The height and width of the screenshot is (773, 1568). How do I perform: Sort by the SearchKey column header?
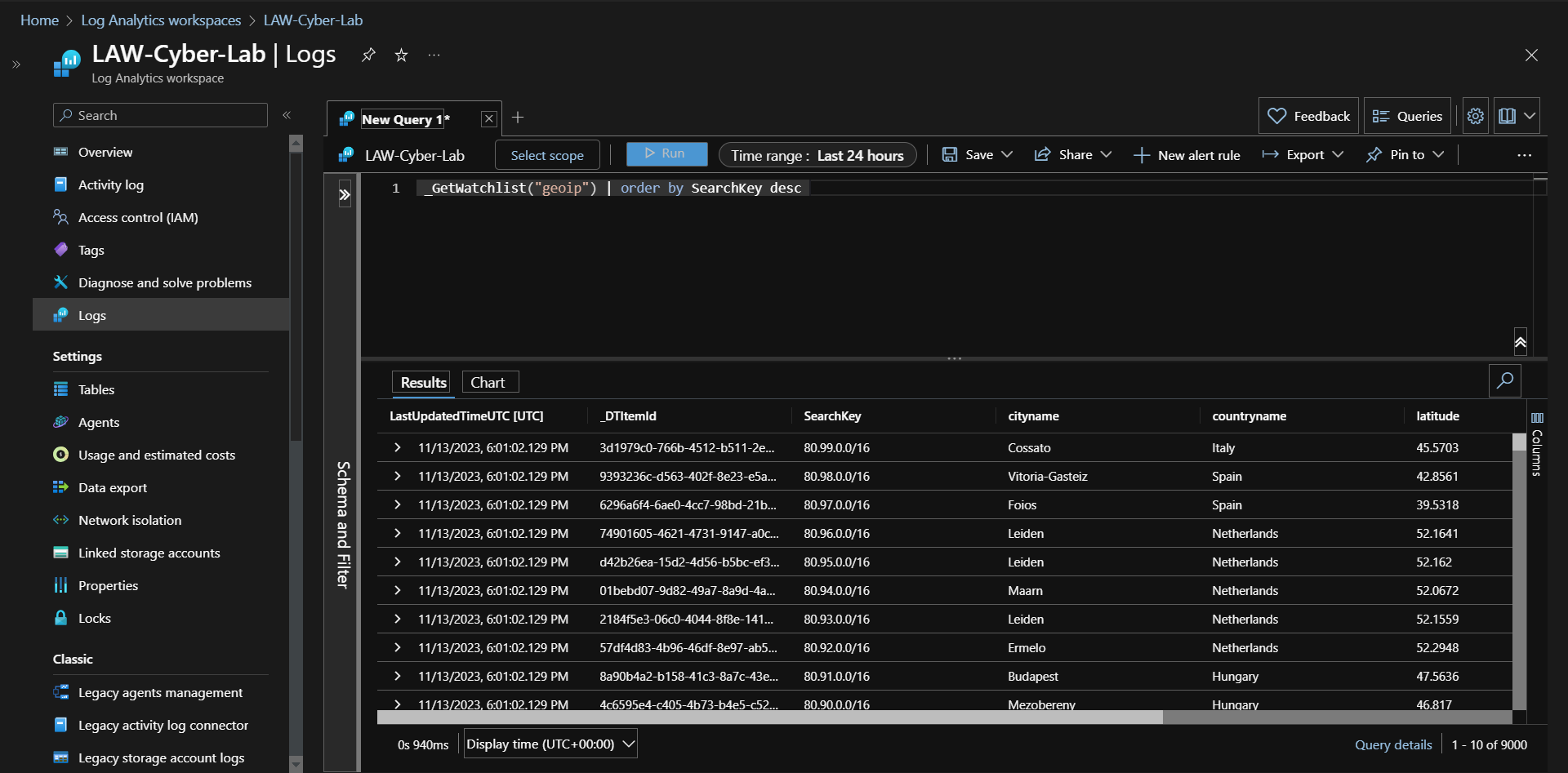(832, 415)
